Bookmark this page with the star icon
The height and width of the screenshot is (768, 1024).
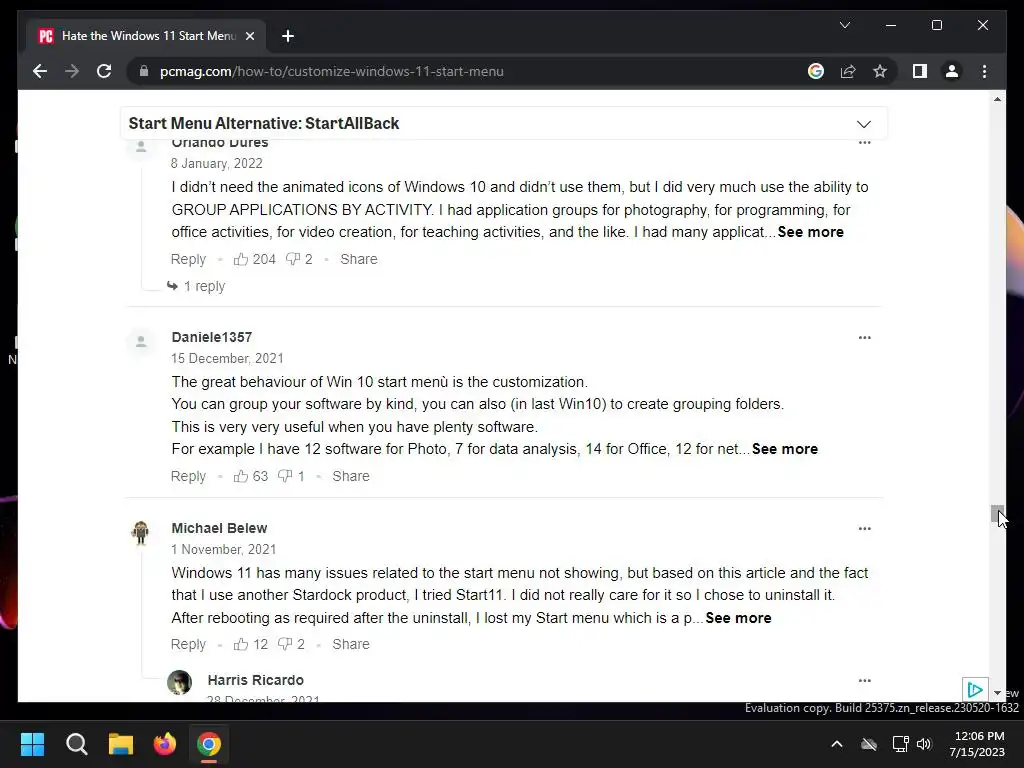(x=880, y=71)
